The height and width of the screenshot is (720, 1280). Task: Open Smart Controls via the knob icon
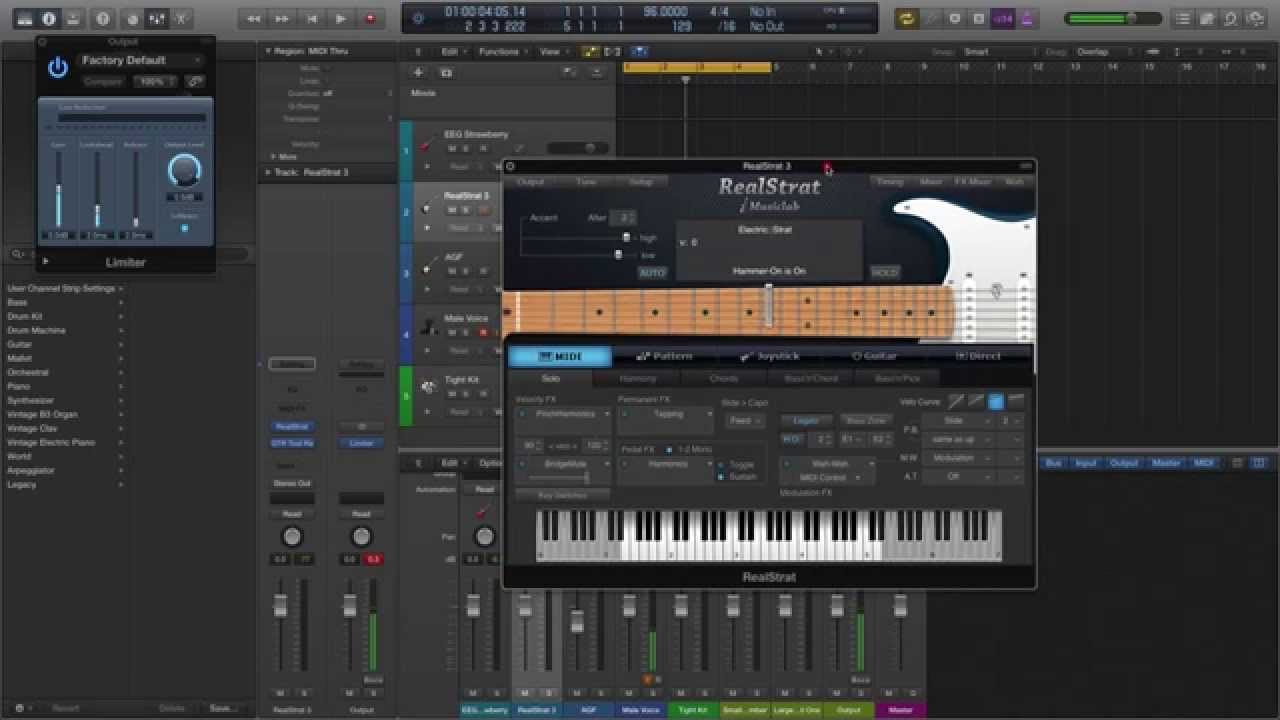pos(133,18)
